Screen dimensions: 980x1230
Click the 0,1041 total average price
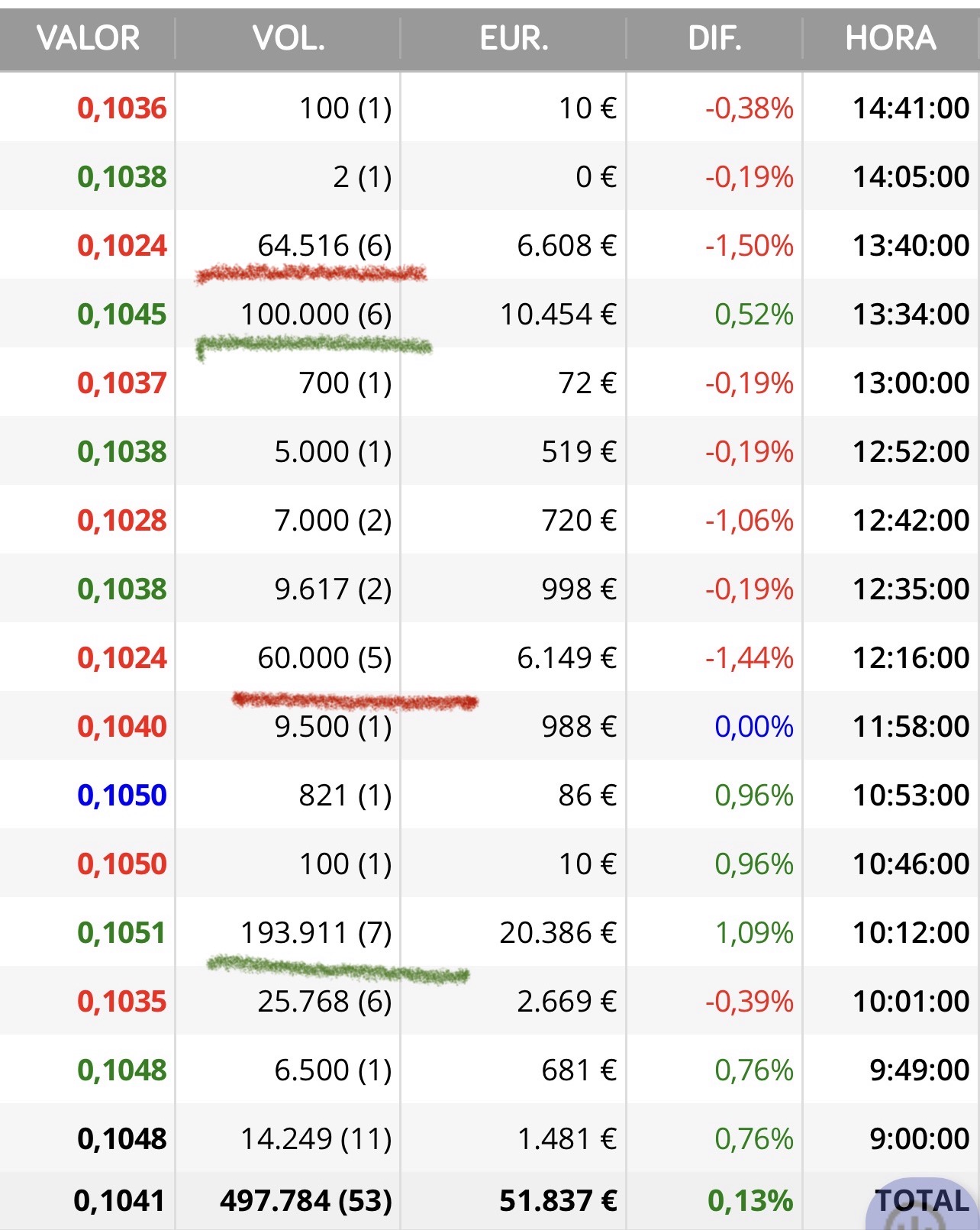(119, 1201)
